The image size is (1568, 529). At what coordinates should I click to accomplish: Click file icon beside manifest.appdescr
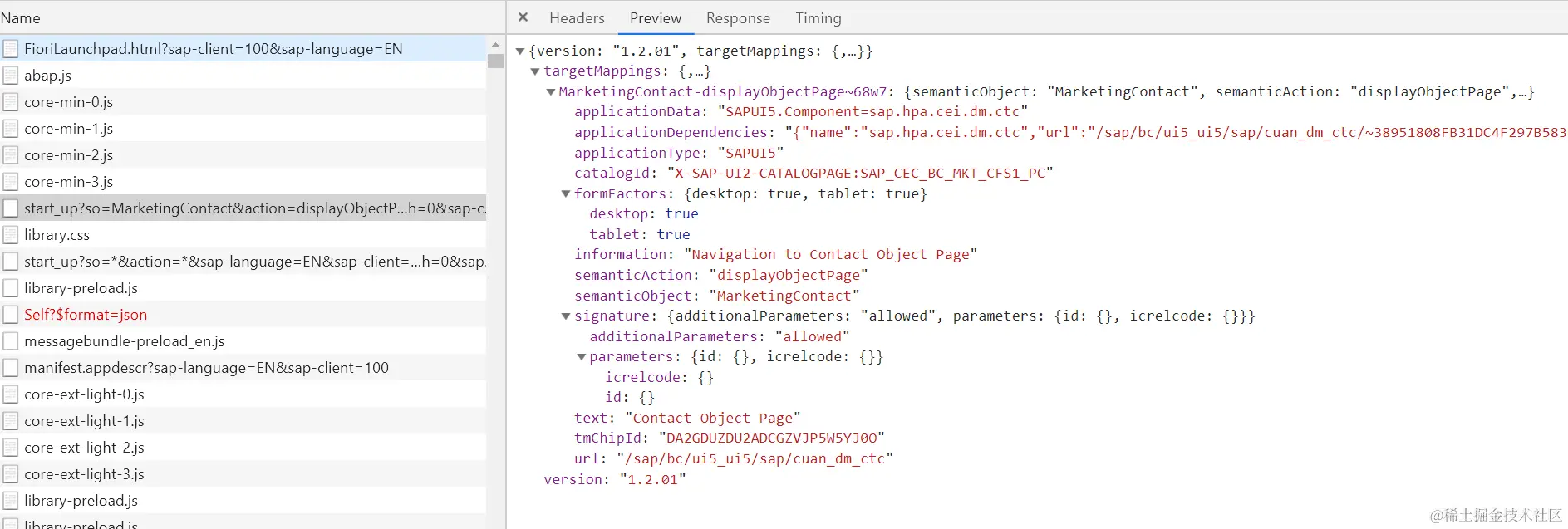11,368
